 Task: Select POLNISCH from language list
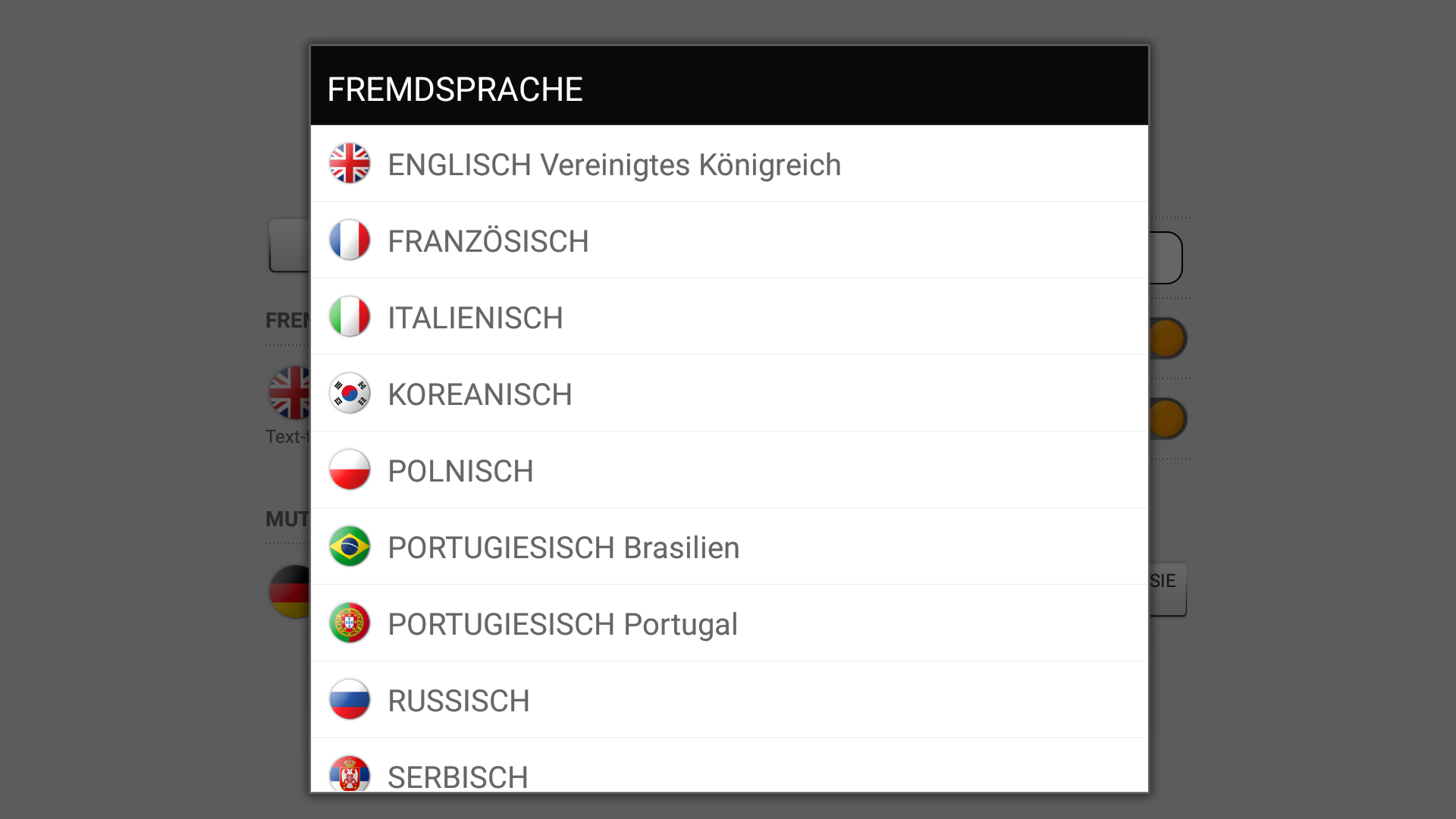tap(460, 471)
